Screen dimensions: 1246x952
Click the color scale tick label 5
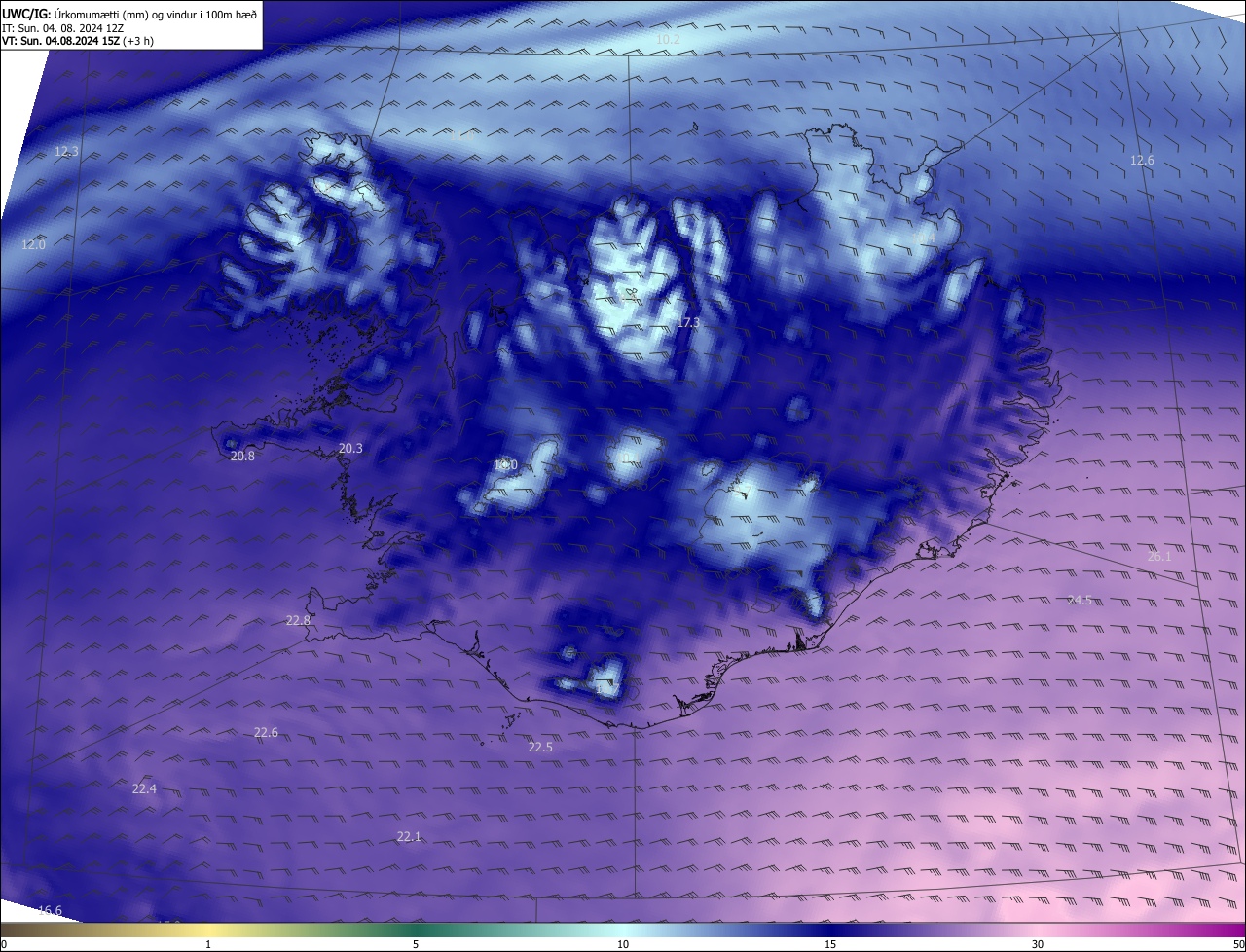pyautogui.click(x=416, y=944)
